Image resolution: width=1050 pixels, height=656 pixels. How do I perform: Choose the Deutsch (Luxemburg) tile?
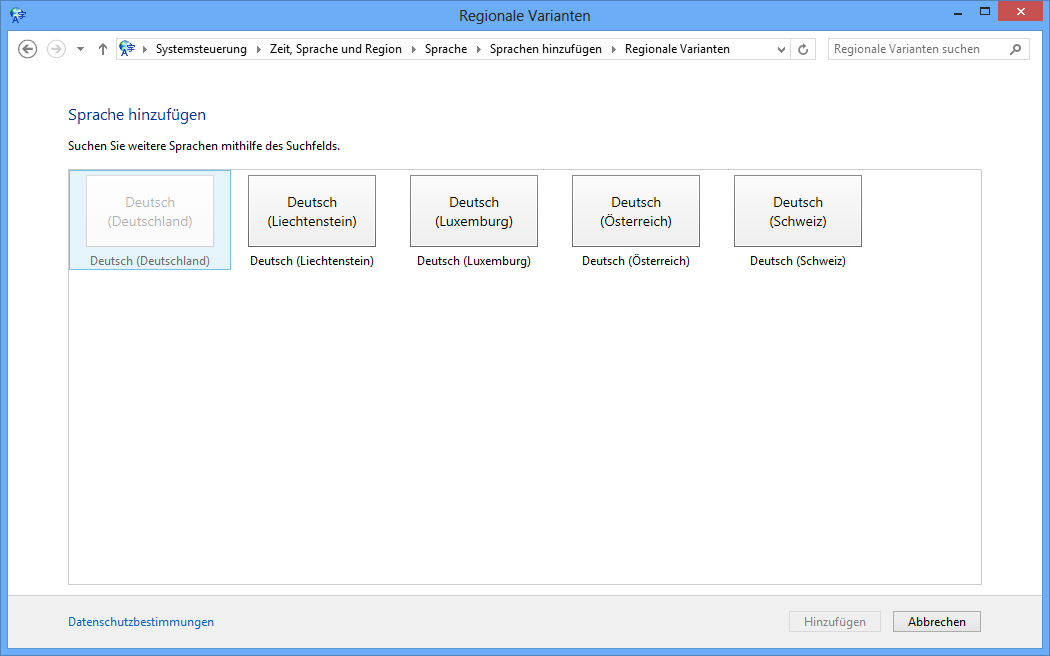click(x=474, y=212)
